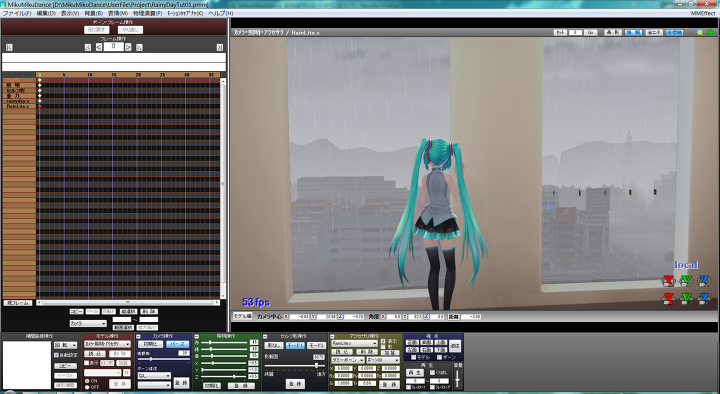Toggle accessory shadow checkbox
This screenshot has width=720, height=394.
[383, 347]
